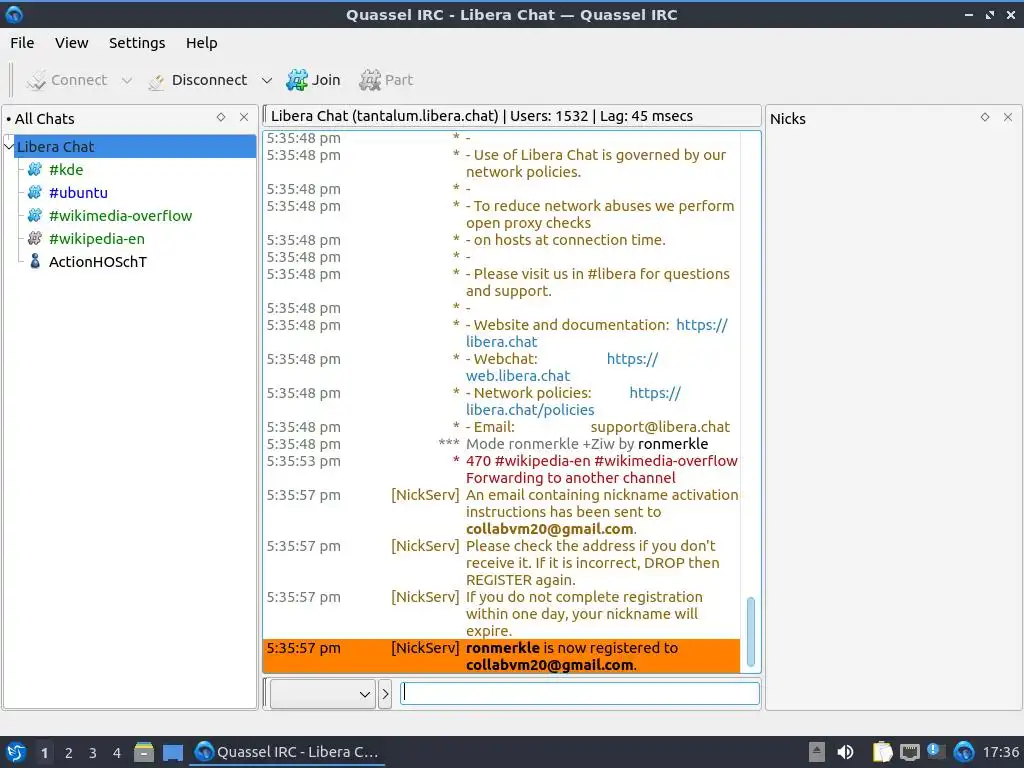
Task: Switch to virtual desktop 3
Action: pos(93,753)
